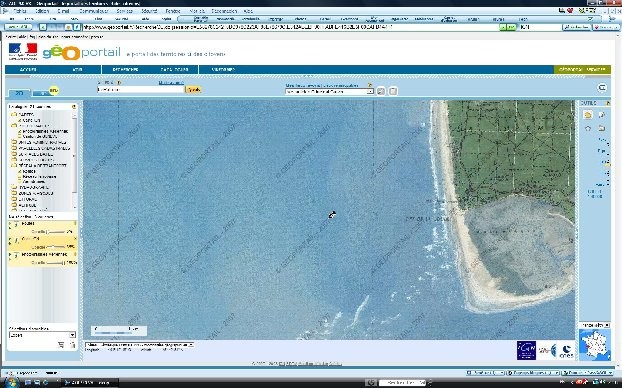622x388 pixels.
Task: Click the IGN partner logo
Action: 526,350
